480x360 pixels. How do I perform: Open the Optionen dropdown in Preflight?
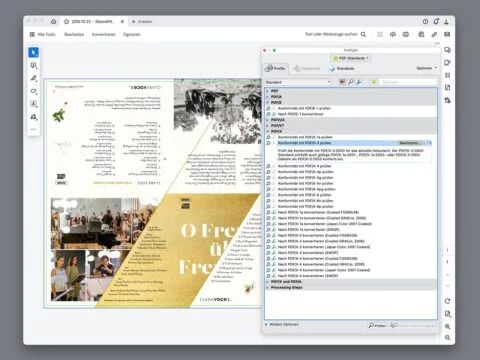(426, 68)
